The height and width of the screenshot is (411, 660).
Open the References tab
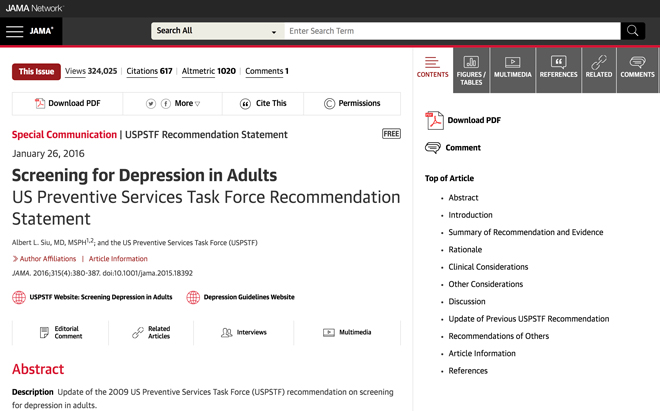[x=559, y=70]
